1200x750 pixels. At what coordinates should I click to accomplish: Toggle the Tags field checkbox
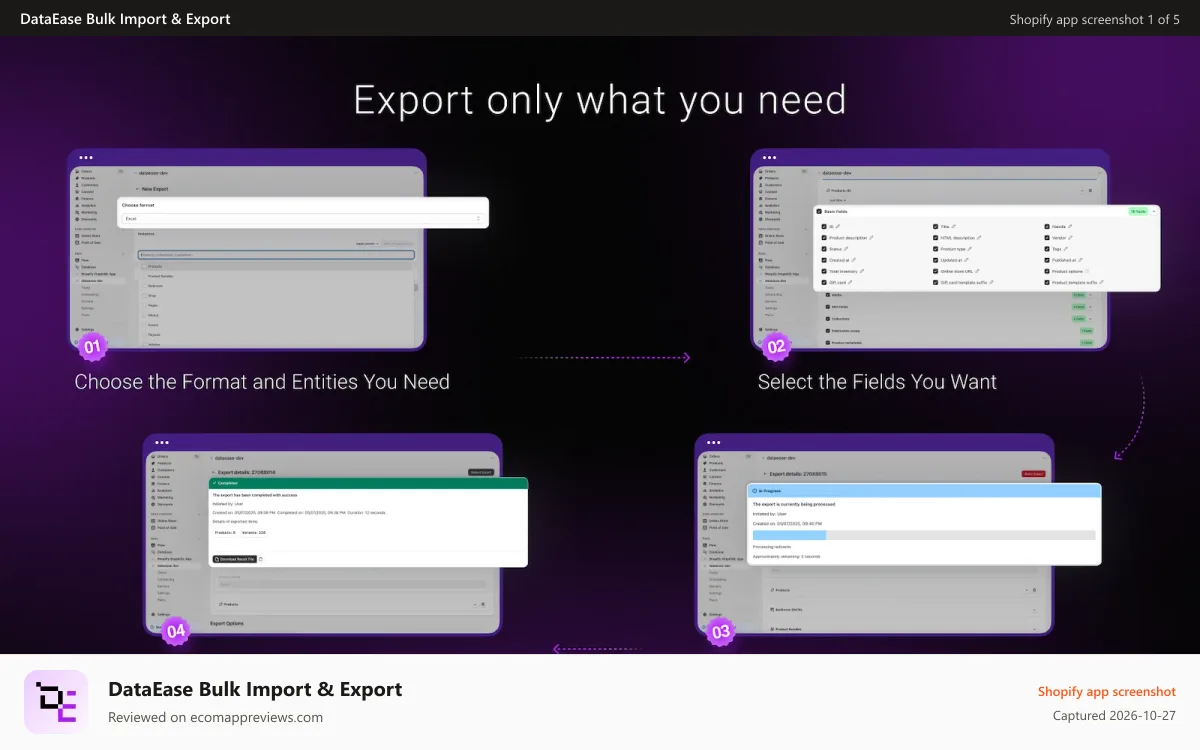pyautogui.click(x=1047, y=249)
